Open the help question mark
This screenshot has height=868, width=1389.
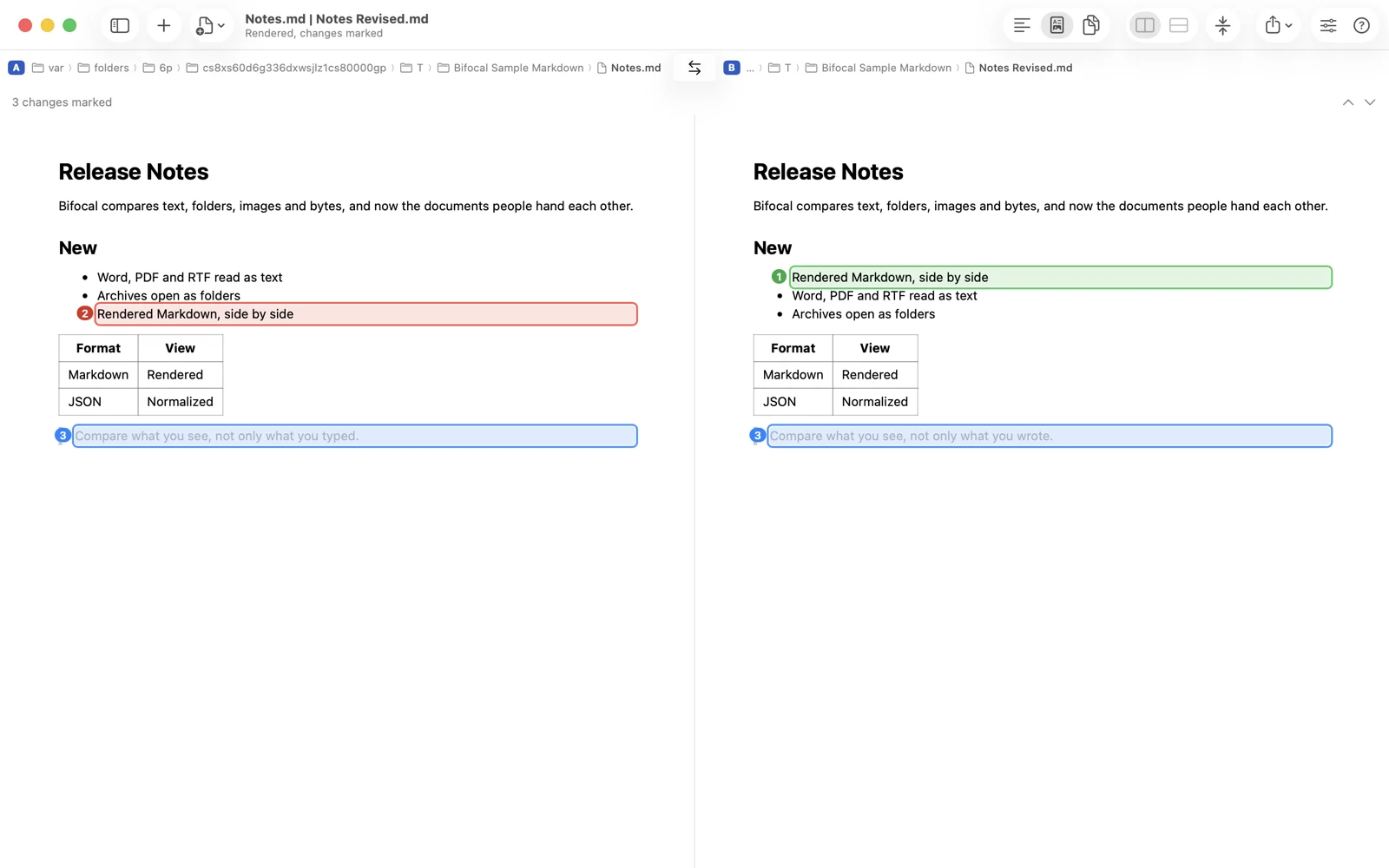[x=1361, y=25]
